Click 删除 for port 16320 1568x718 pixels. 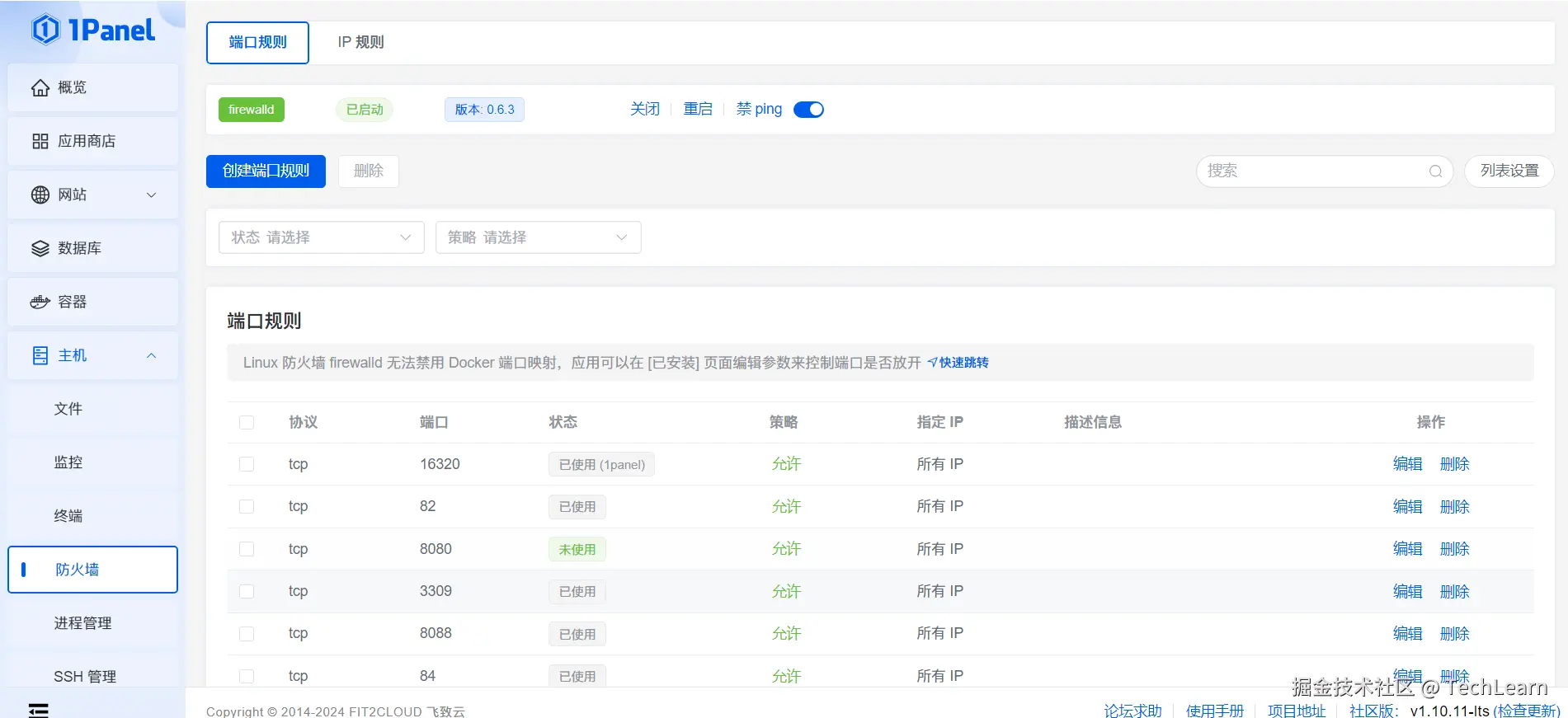[x=1455, y=464]
